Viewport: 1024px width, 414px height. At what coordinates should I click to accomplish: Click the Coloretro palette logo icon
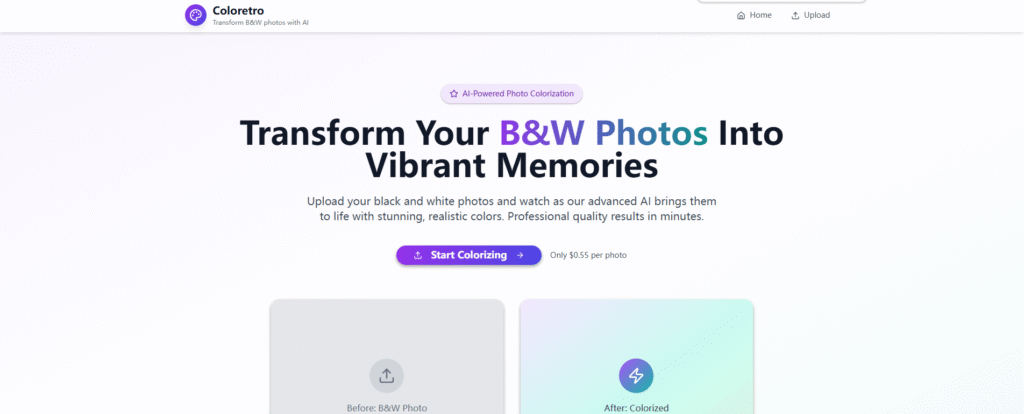click(x=195, y=15)
